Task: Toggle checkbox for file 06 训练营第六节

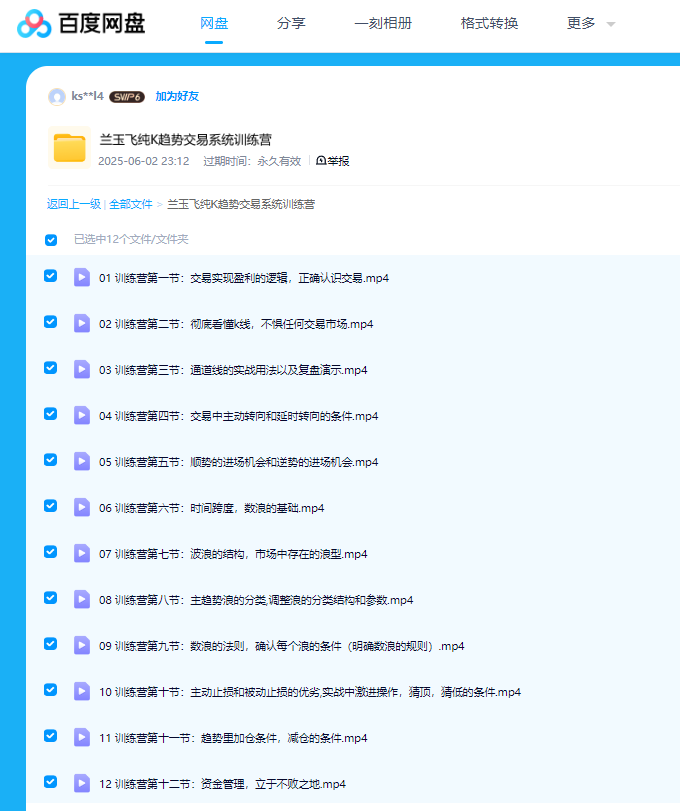Action: click(51, 506)
